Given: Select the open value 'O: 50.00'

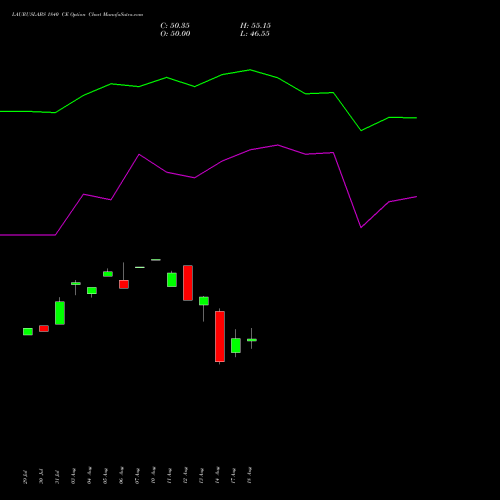Looking at the screenshot, I should (175, 34).
